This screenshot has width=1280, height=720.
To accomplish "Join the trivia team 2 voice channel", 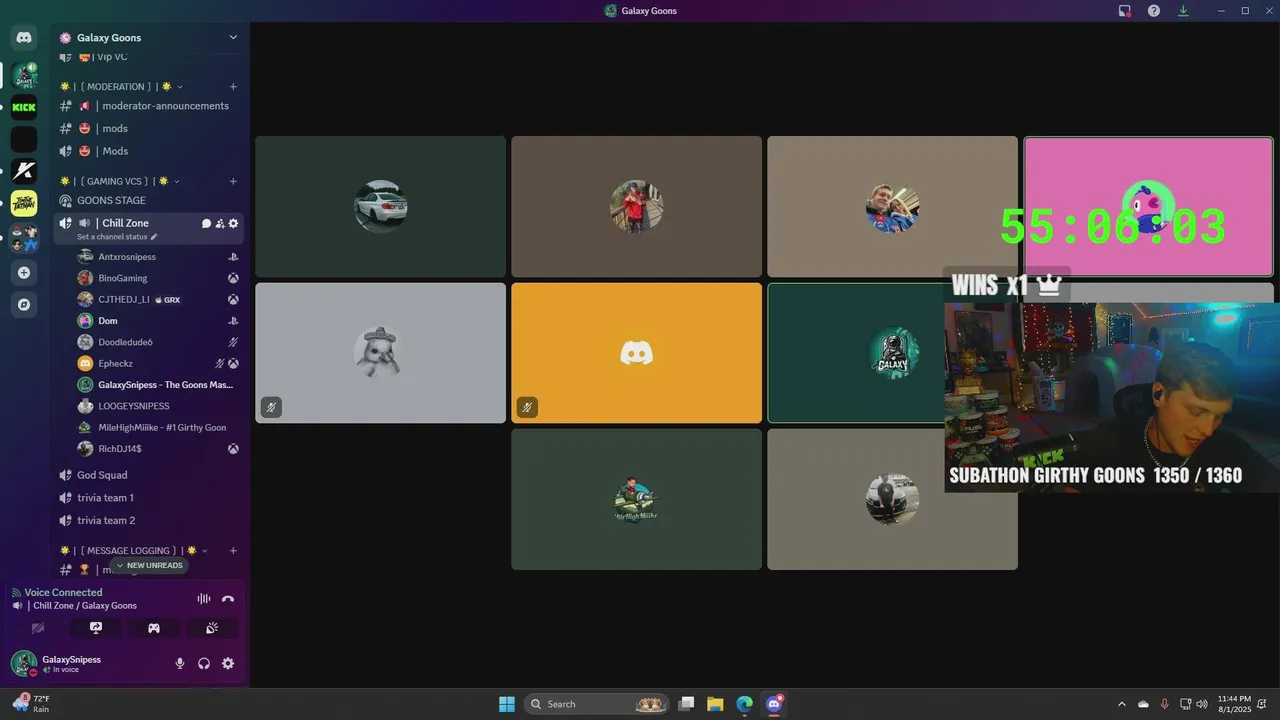I will pyautogui.click(x=148, y=520).
